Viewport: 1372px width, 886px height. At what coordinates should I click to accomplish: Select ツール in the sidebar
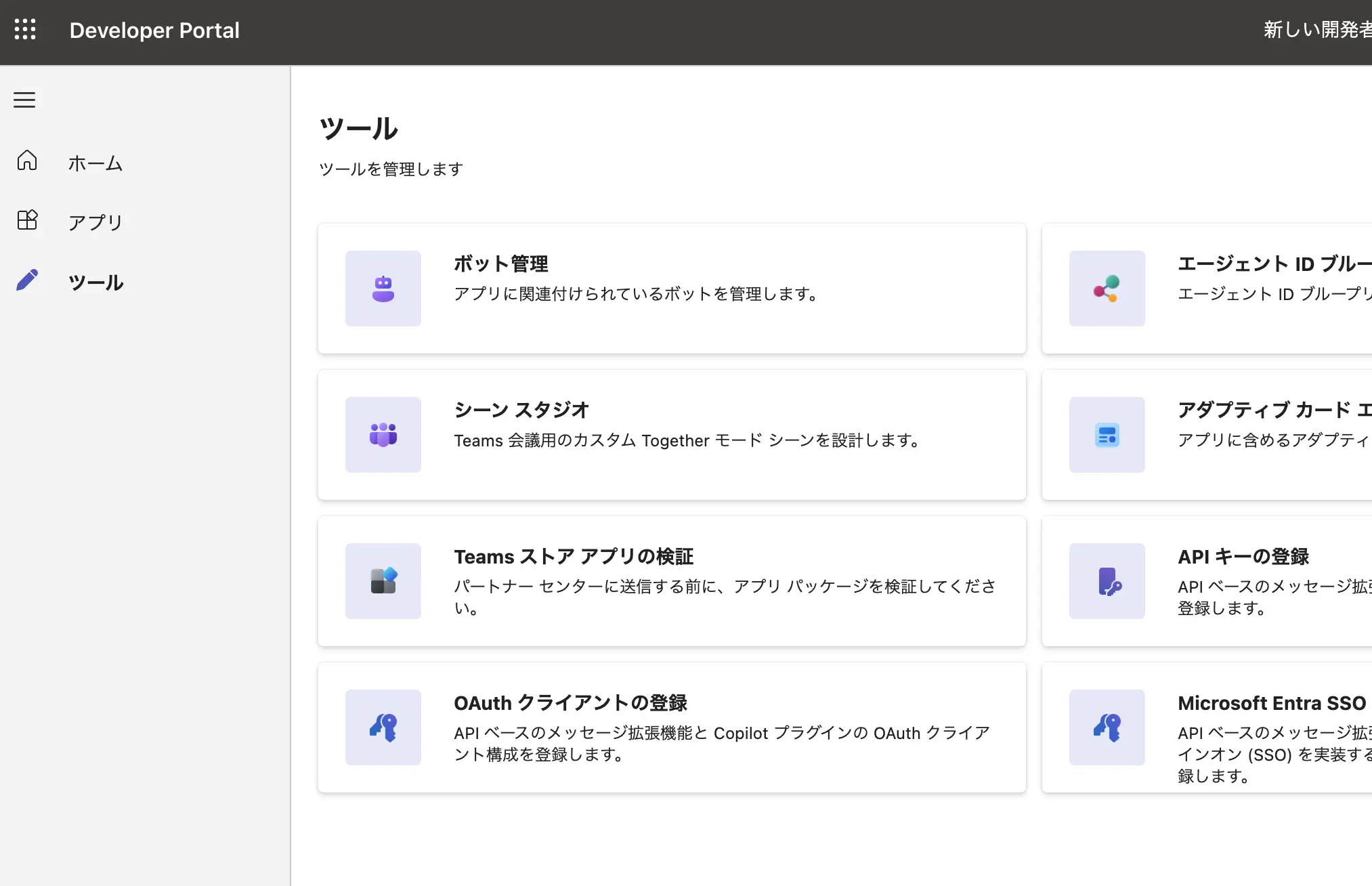click(95, 282)
